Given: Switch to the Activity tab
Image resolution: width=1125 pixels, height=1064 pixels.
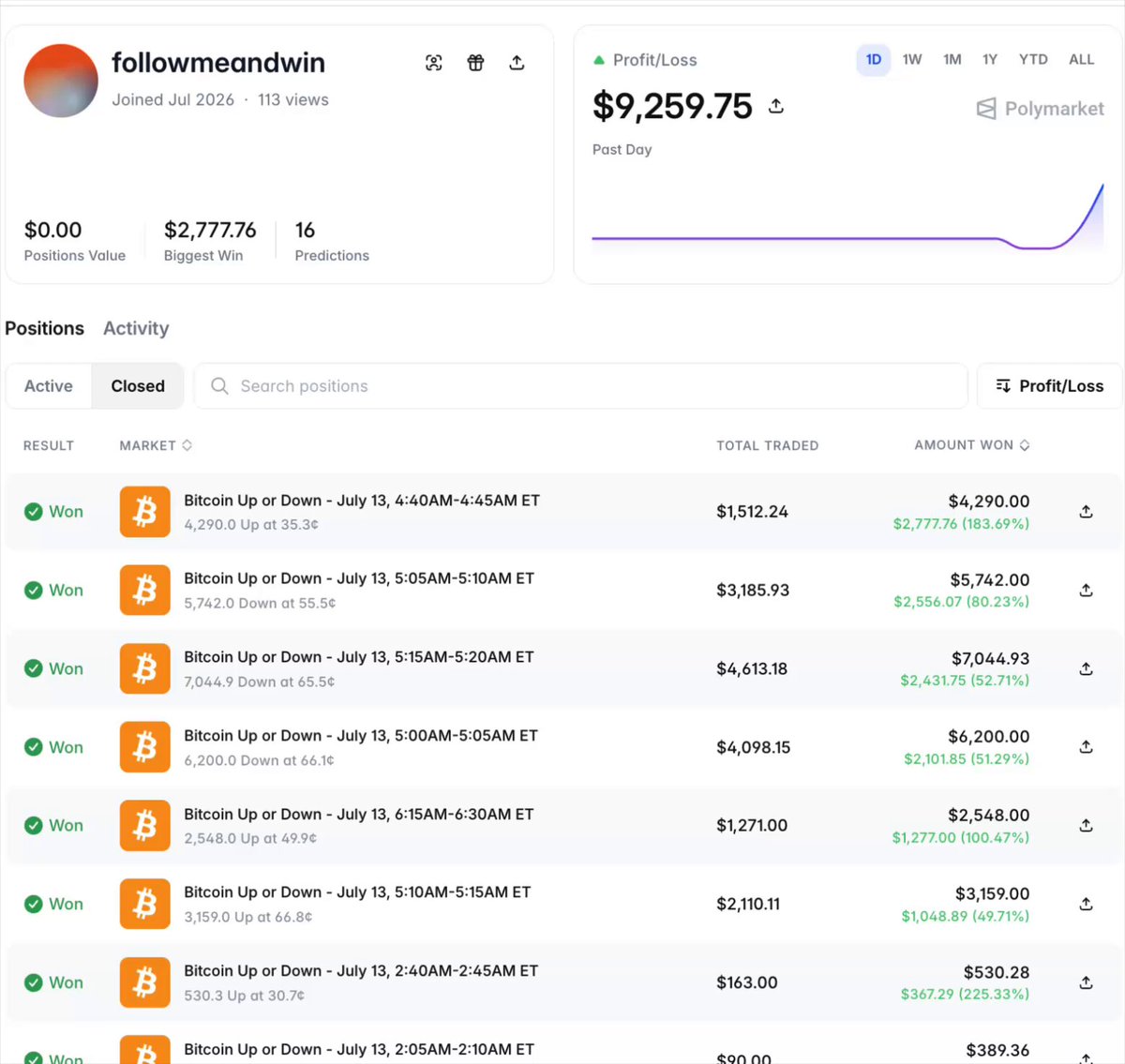Looking at the screenshot, I should click(136, 328).
